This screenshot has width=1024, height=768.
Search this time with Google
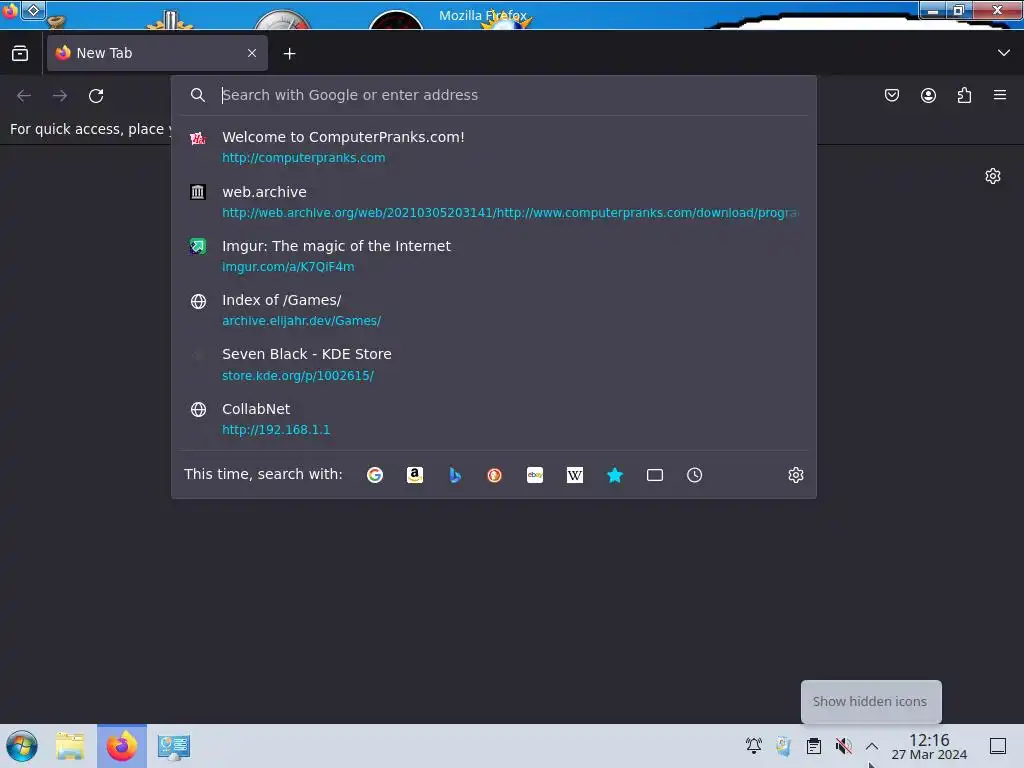click(375, 475)
